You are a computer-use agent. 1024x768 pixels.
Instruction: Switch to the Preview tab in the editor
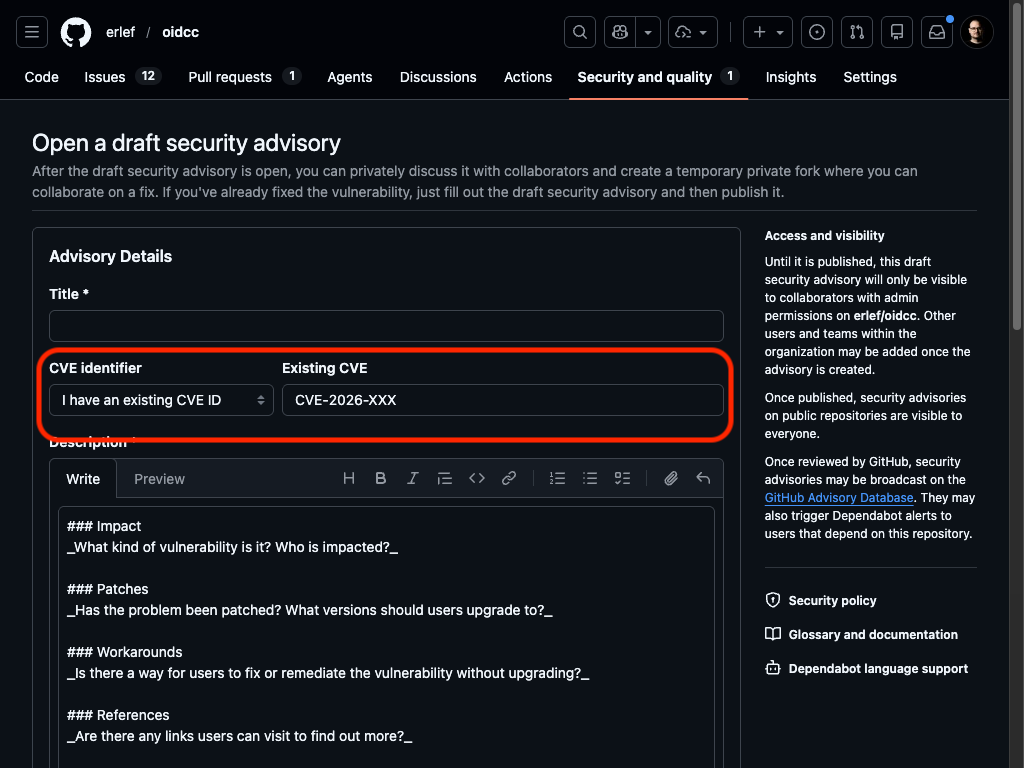[x=159, y=479]
